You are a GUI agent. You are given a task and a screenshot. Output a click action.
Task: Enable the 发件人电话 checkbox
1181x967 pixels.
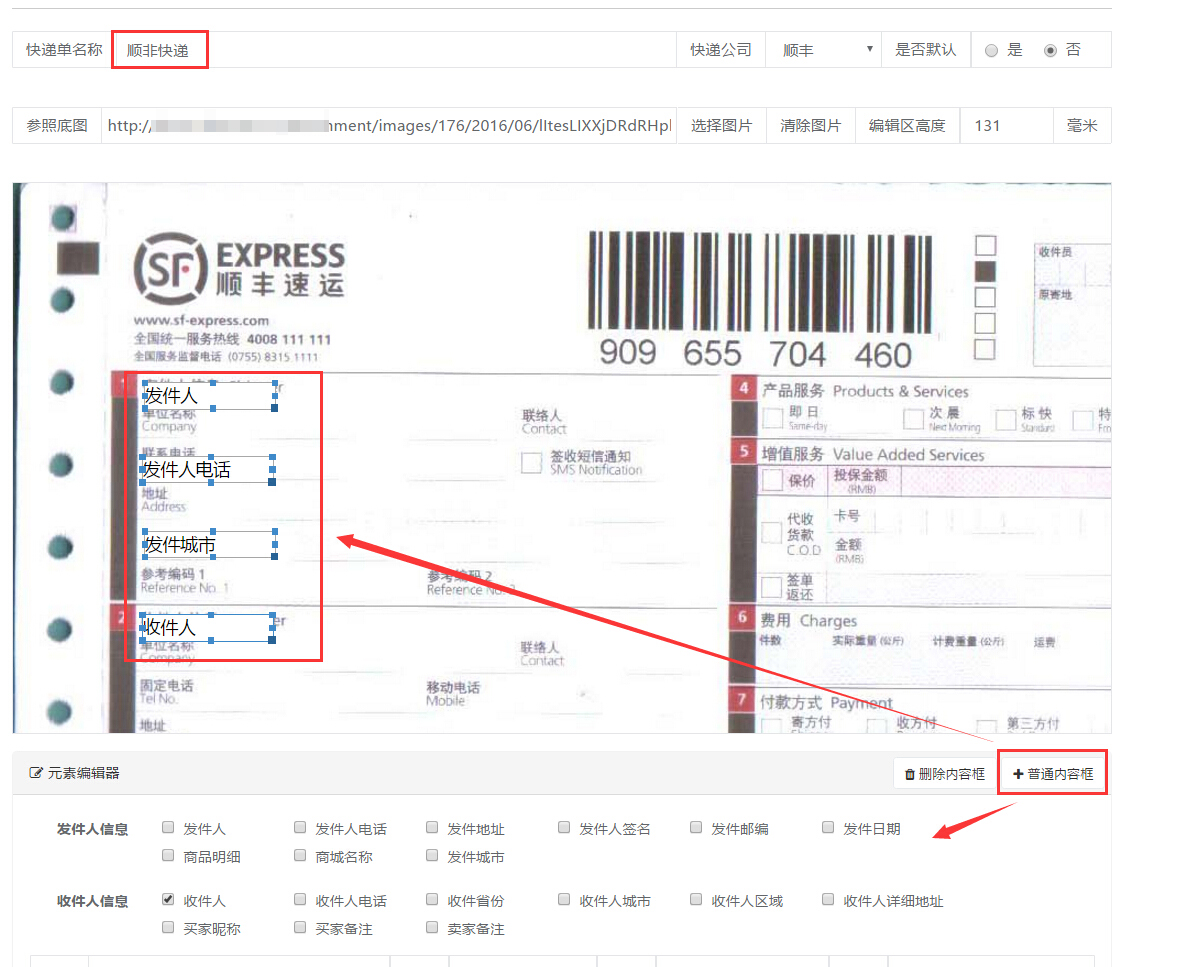(300, 828)
